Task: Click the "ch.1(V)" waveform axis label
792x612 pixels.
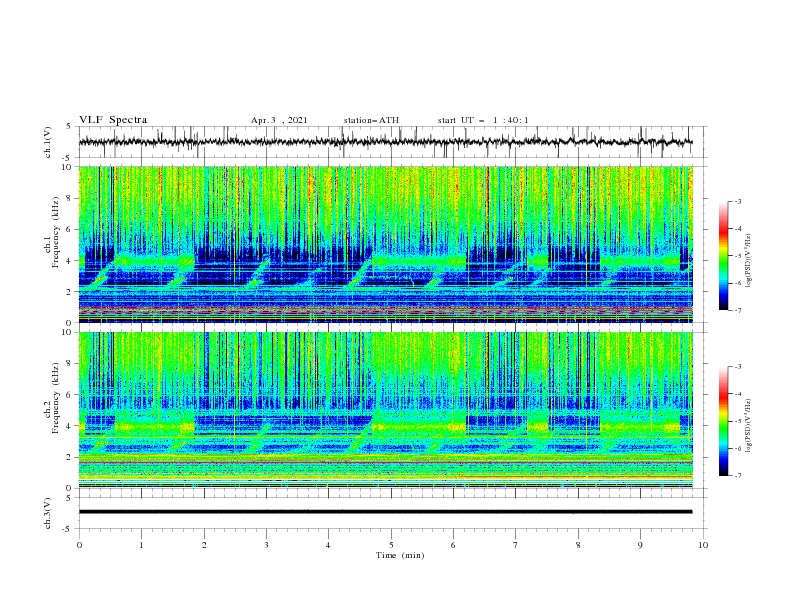Action: pos(48,142)
